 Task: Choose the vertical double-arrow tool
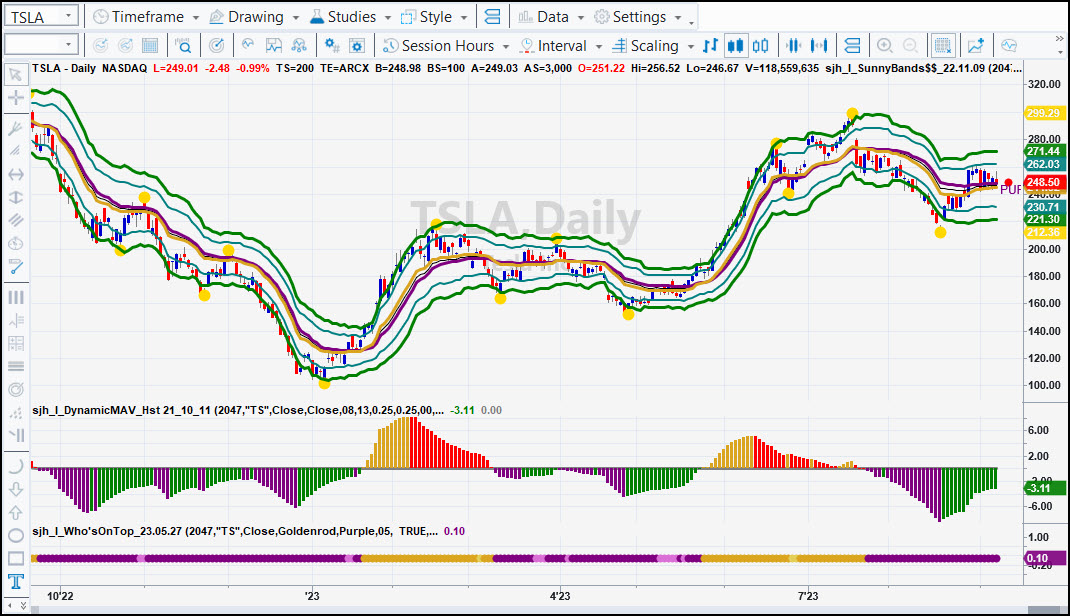tap(15, 197)
